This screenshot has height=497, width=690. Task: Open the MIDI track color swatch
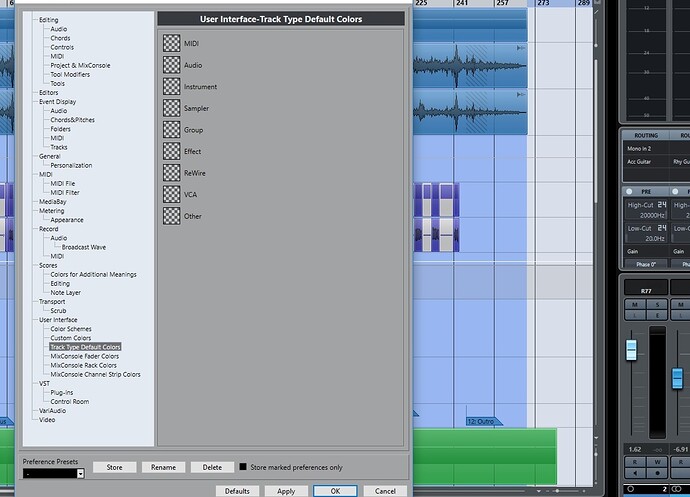[172, 43]
